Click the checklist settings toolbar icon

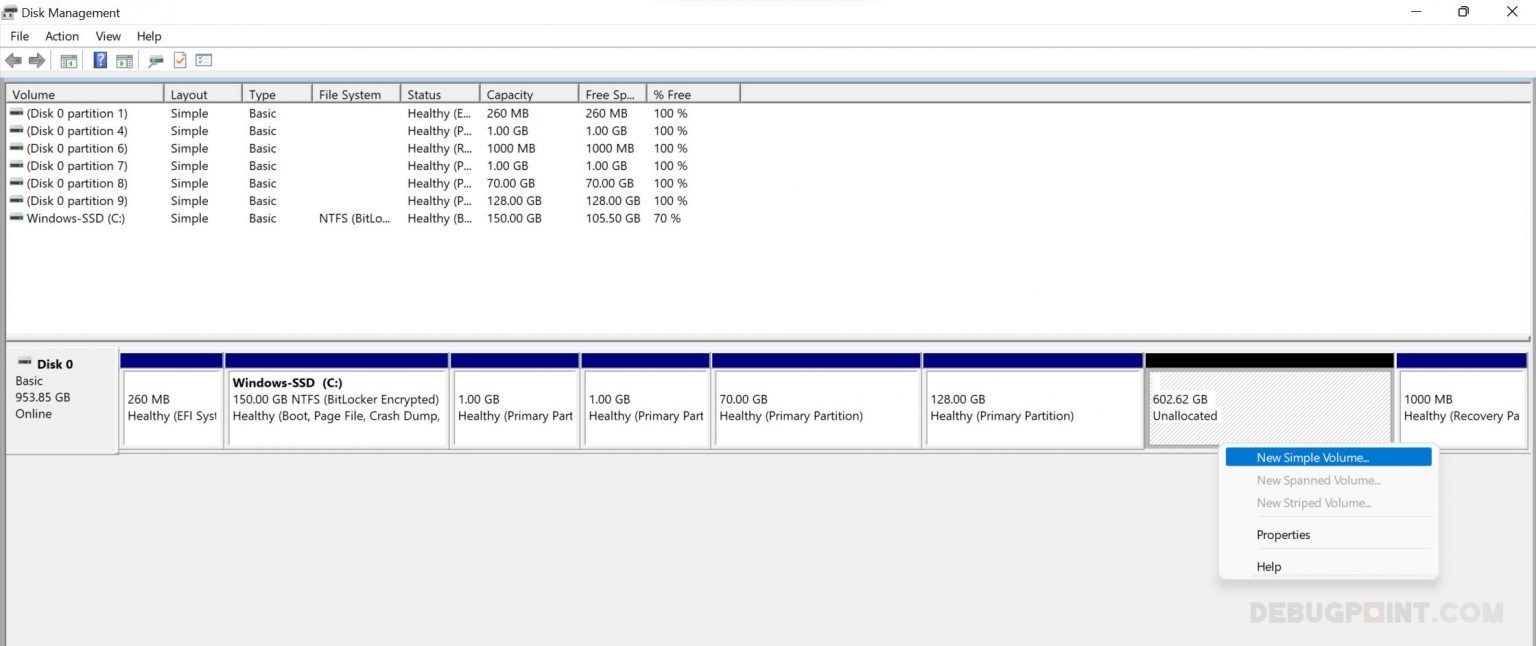click(x=204, y=61)
